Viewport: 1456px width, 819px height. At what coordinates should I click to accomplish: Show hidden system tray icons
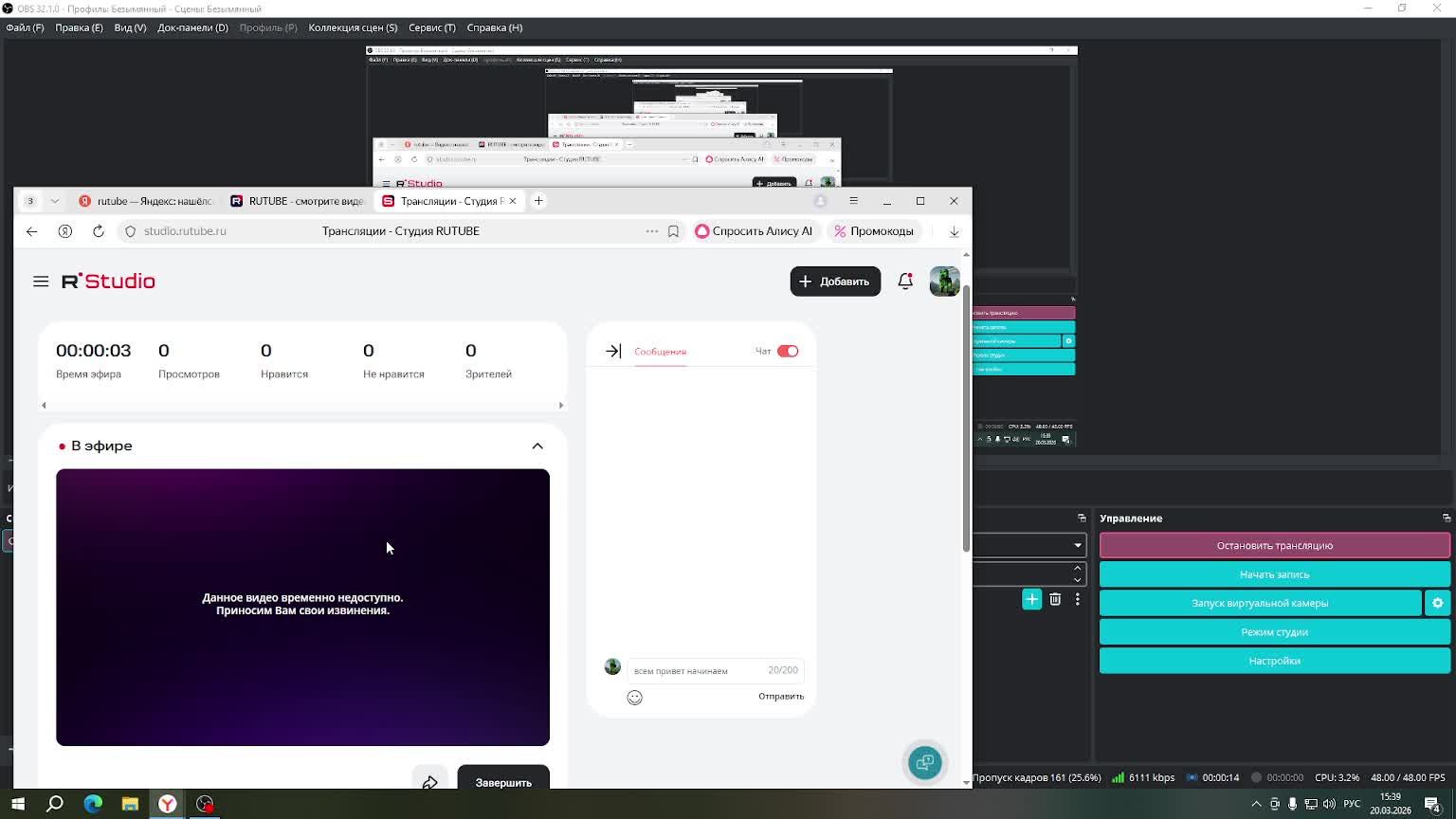point(1257,804)
